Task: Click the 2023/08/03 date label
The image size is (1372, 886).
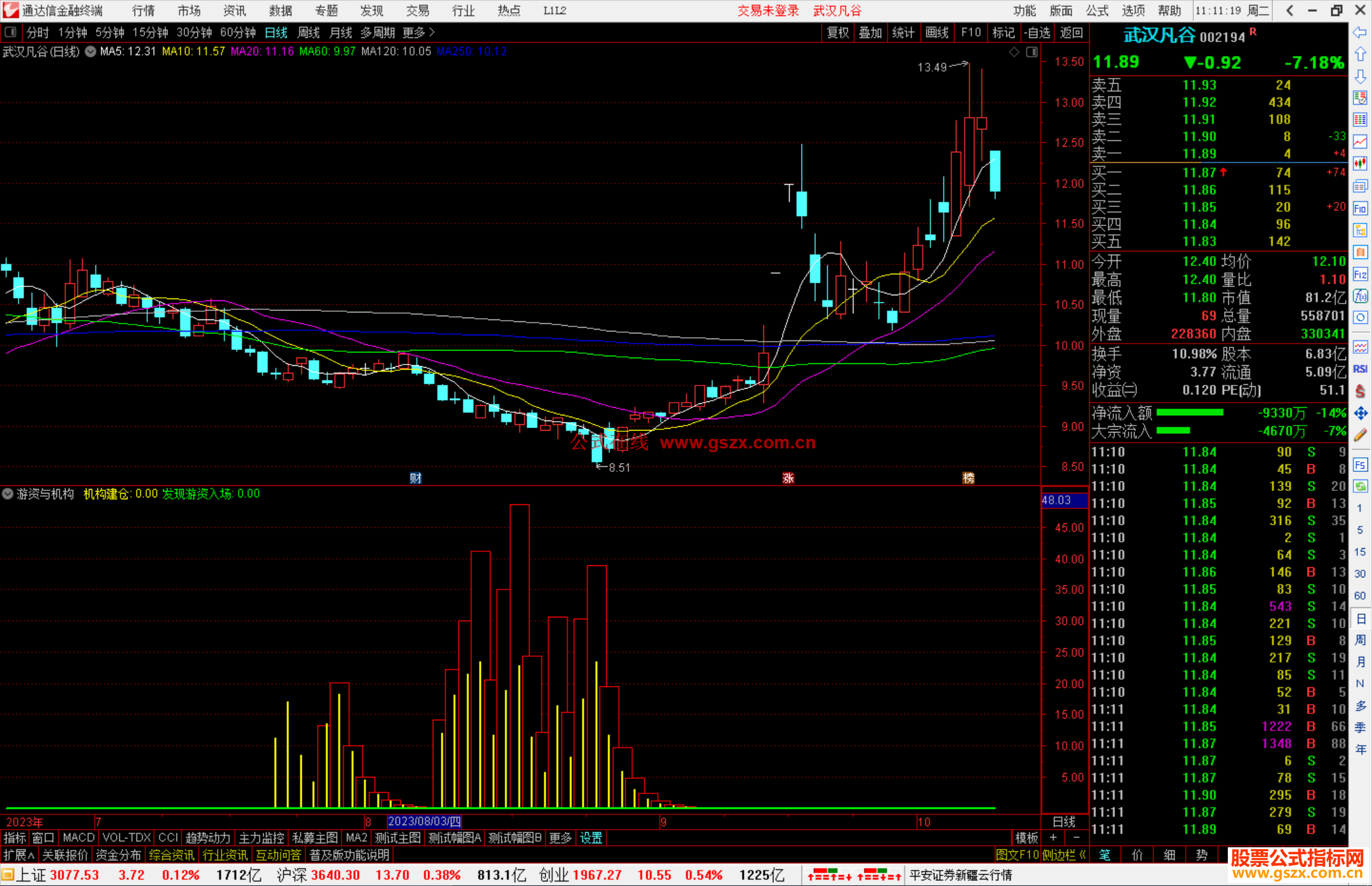Action: point(424,821)
